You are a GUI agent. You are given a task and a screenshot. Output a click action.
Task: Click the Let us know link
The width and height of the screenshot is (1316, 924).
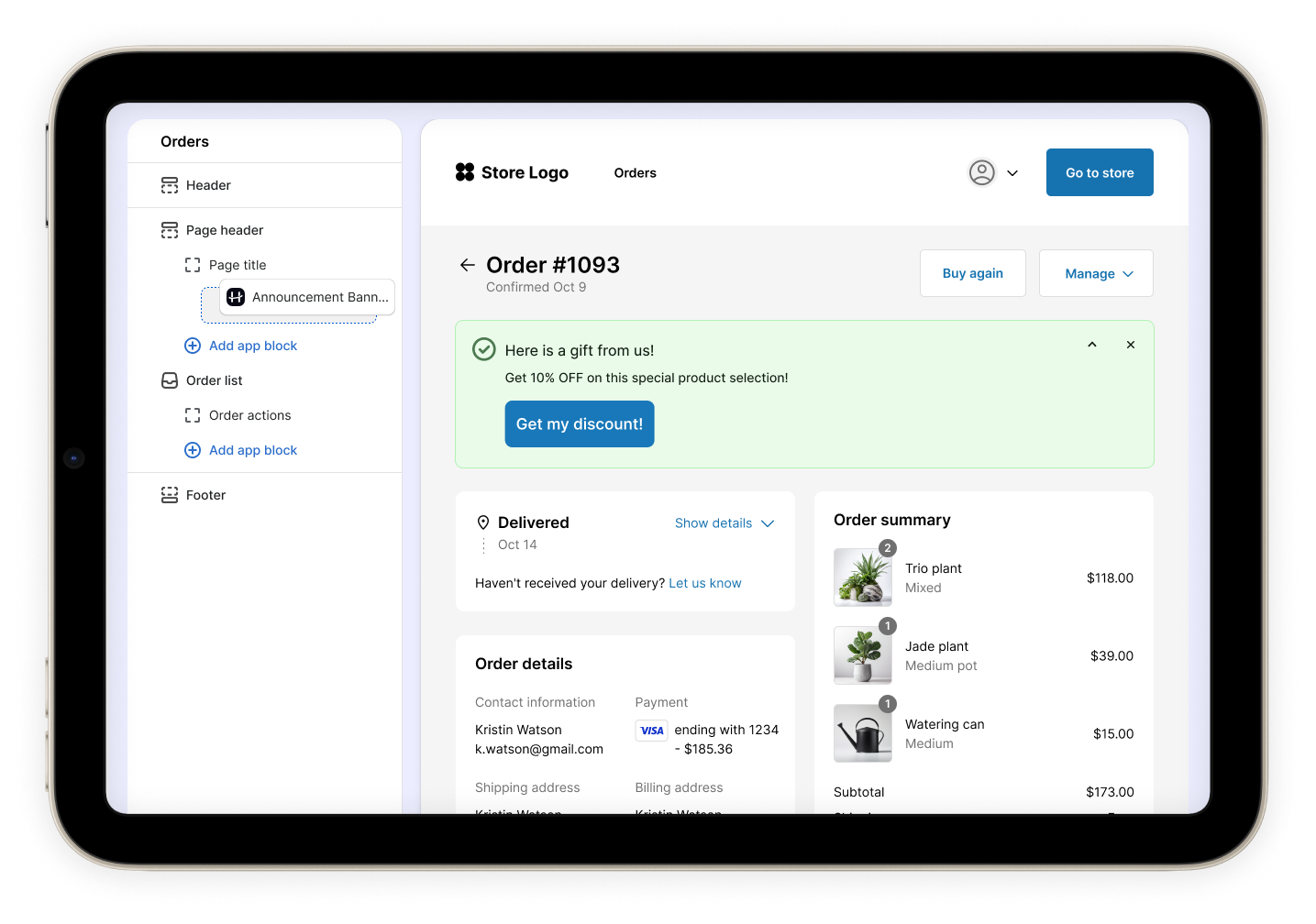pyautogui.click(x=705, y=583)
